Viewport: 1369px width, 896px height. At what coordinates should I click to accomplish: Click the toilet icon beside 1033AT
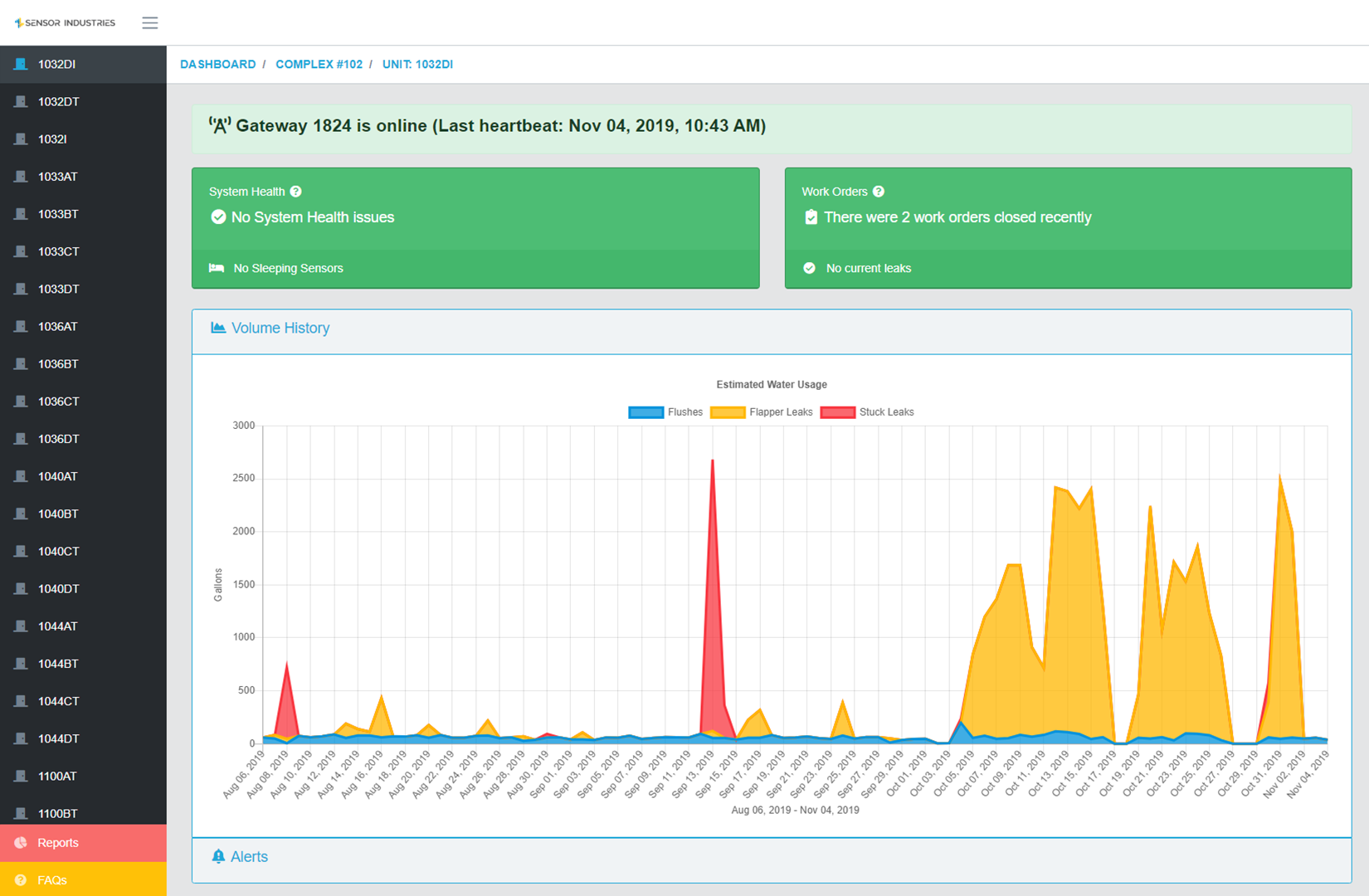click(21, 176)
